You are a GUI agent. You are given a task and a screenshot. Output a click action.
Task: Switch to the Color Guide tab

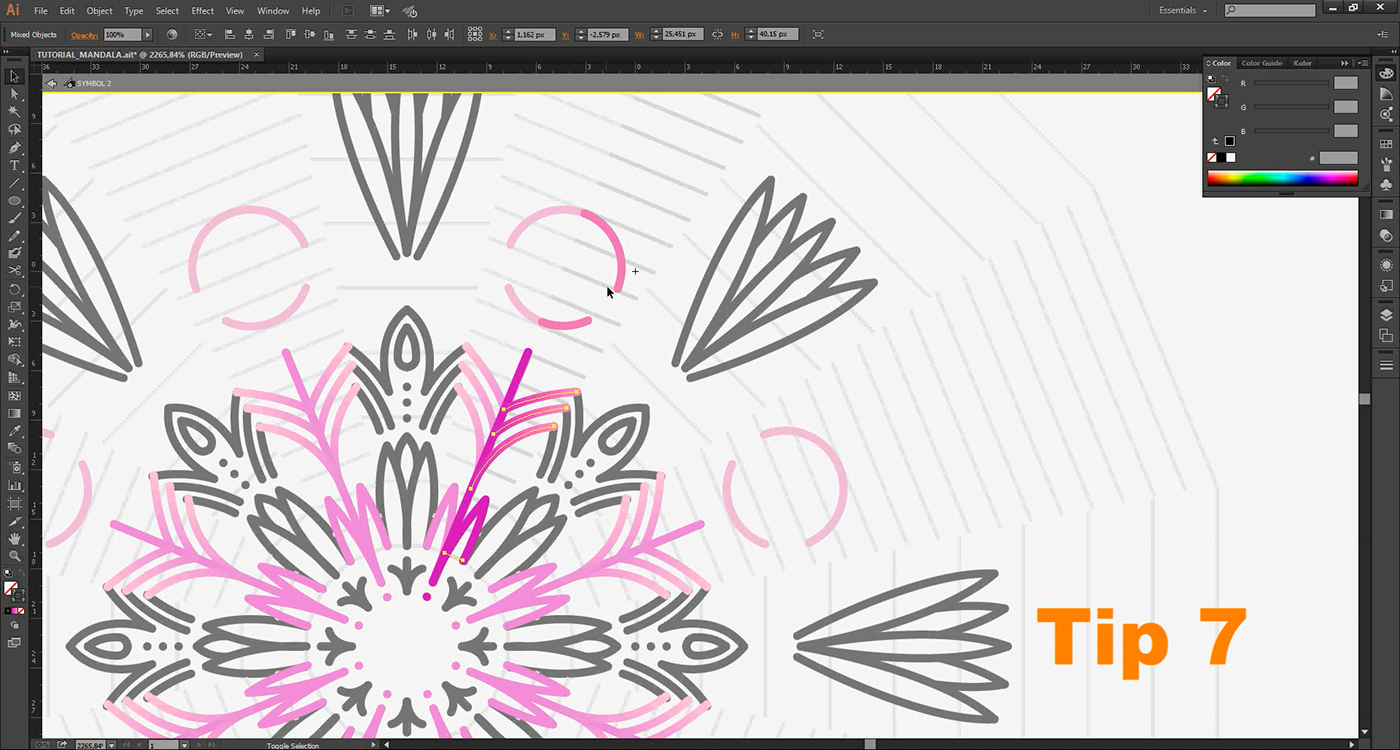click(x=1262, y=63)
